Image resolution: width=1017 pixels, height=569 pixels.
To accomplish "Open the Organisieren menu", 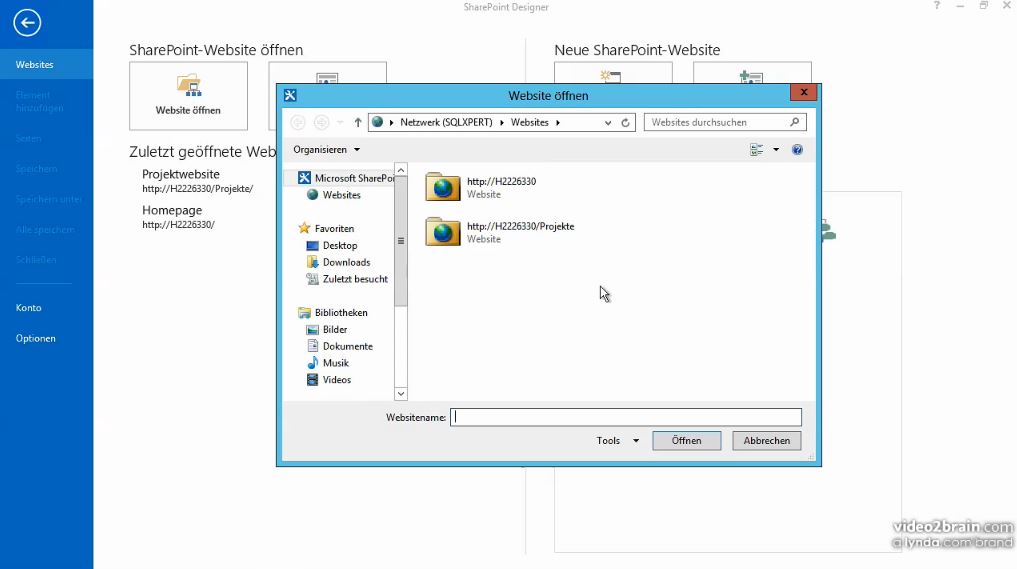I will tap(326, 149).
